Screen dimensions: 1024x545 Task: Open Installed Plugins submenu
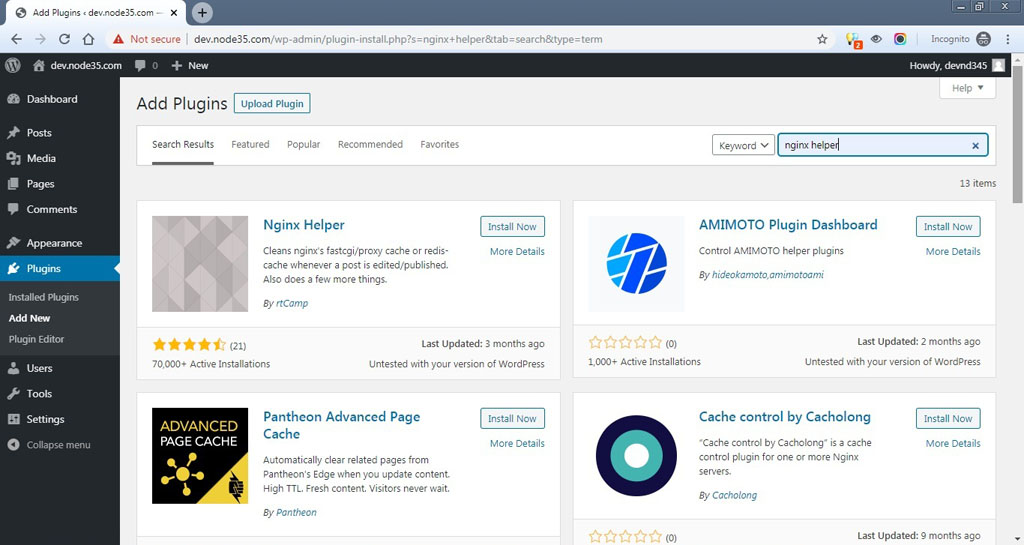(x=44, y=297)
